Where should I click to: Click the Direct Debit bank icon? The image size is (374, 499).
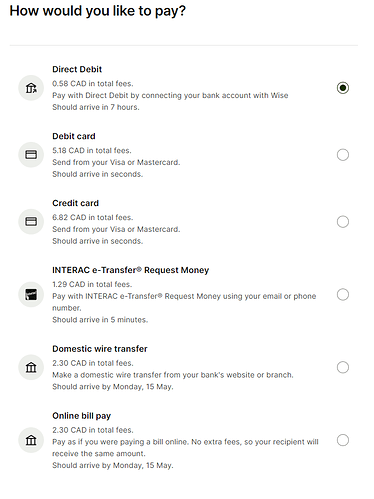click(x=31, y=88)
